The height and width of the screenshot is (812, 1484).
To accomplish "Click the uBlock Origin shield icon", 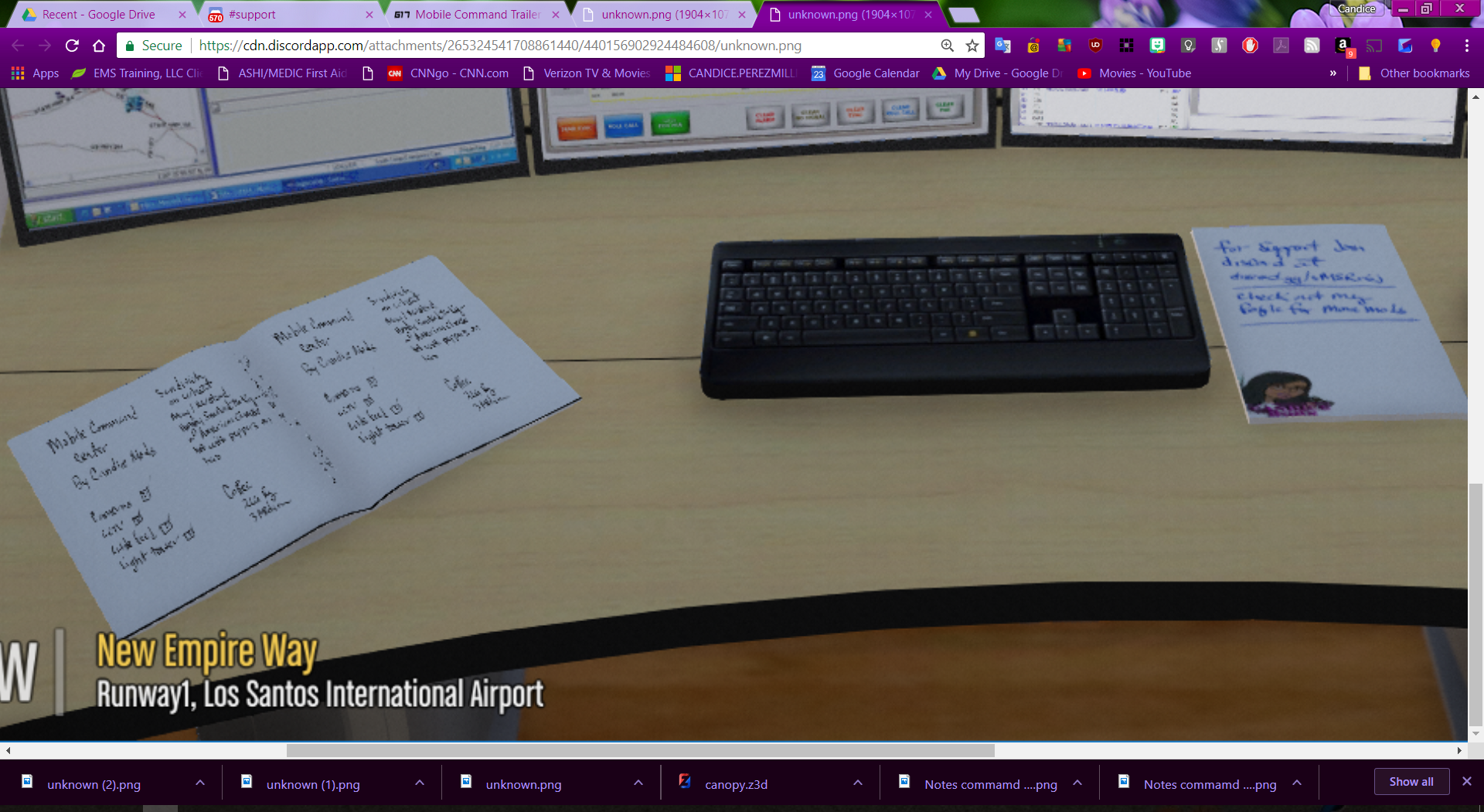I will click(1095, 46).
